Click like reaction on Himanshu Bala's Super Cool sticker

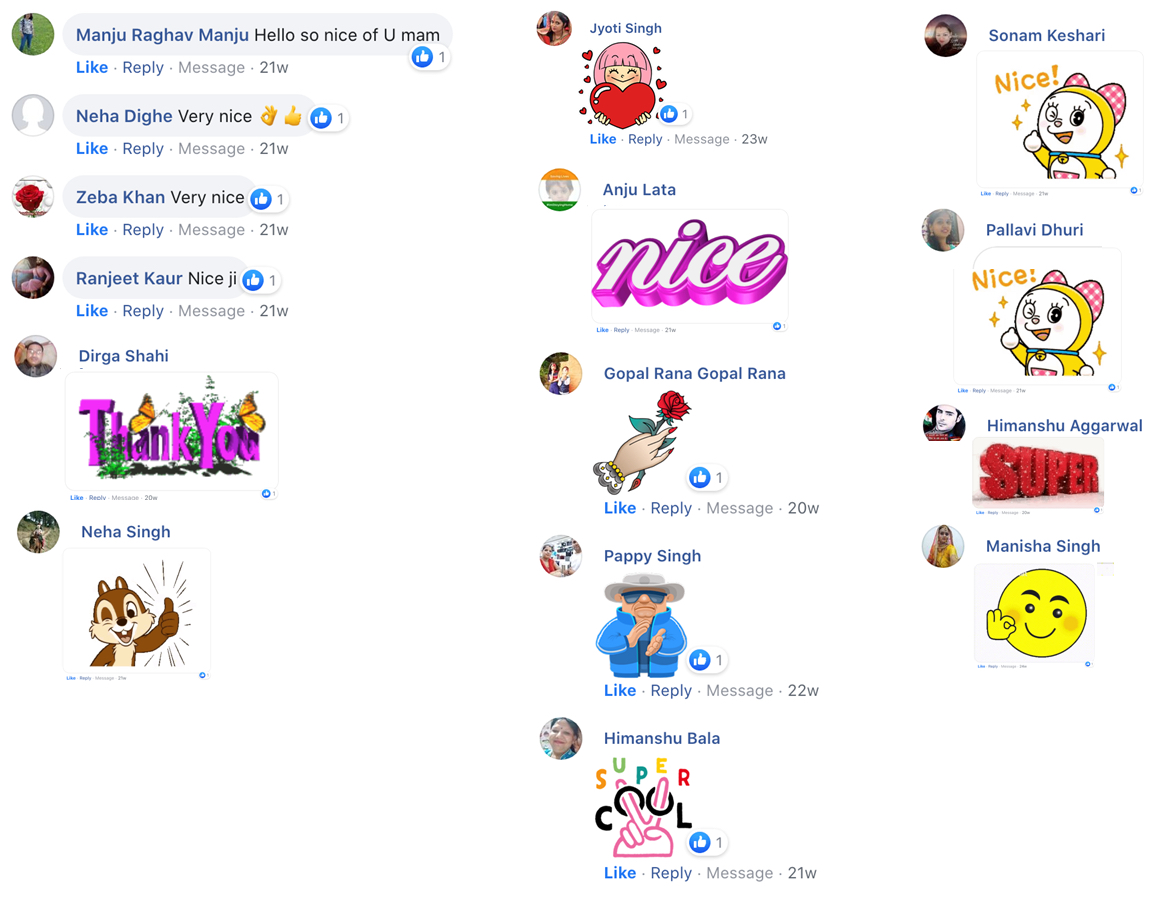click(699, 843)
